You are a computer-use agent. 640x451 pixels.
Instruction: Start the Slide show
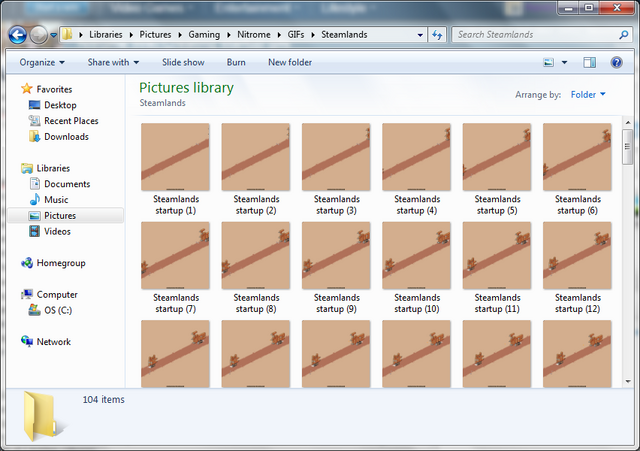(x=183, y=62)
